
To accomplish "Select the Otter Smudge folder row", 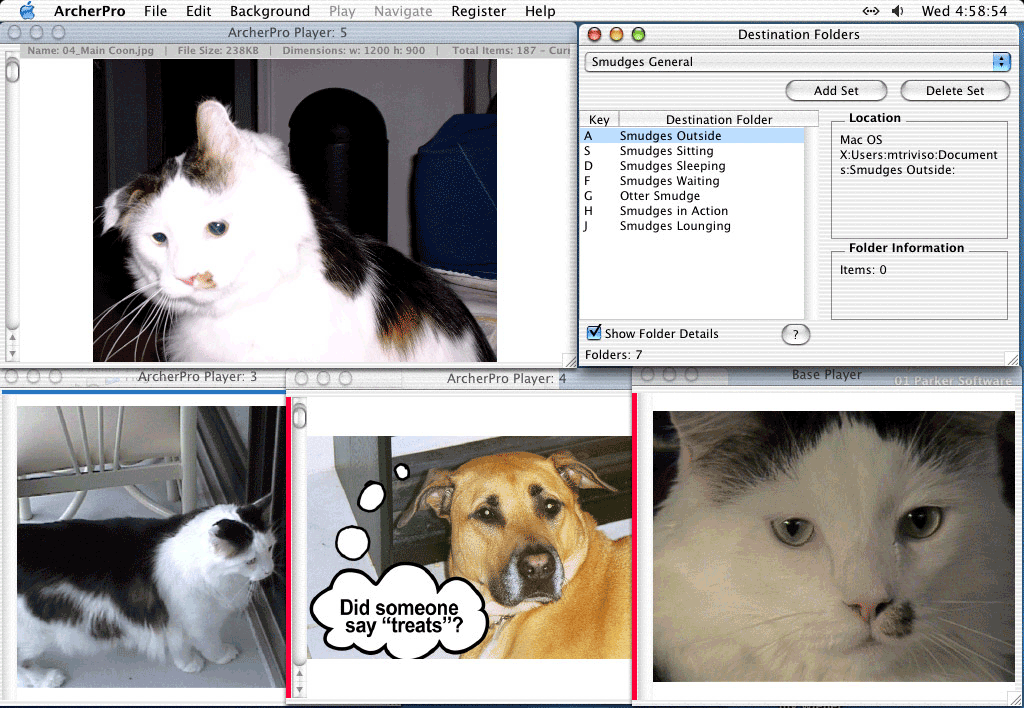I will click(692, 196).
